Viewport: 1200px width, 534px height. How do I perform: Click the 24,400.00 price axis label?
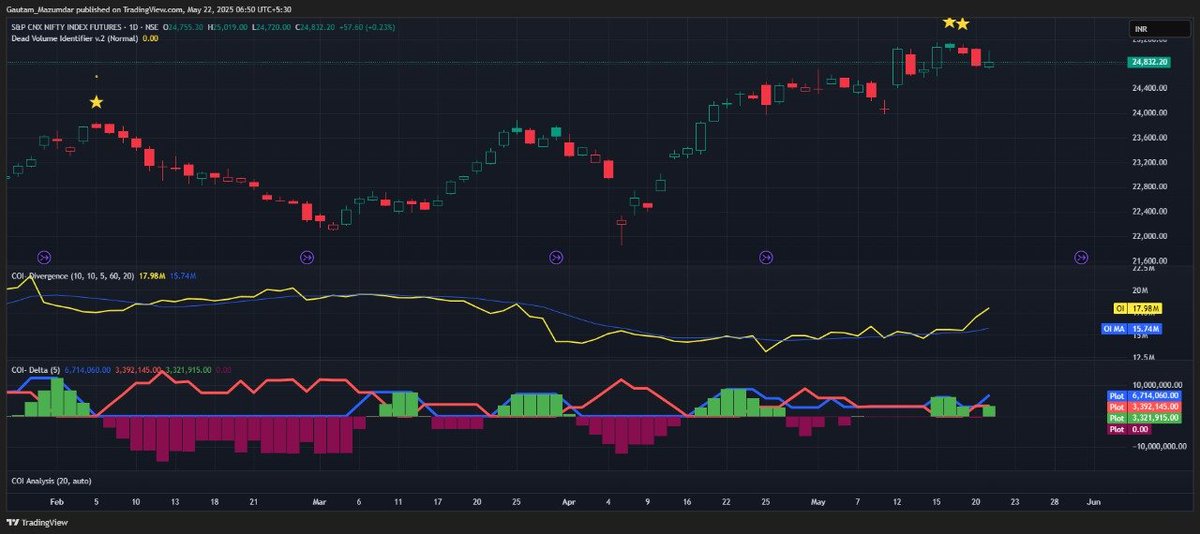1150,88
